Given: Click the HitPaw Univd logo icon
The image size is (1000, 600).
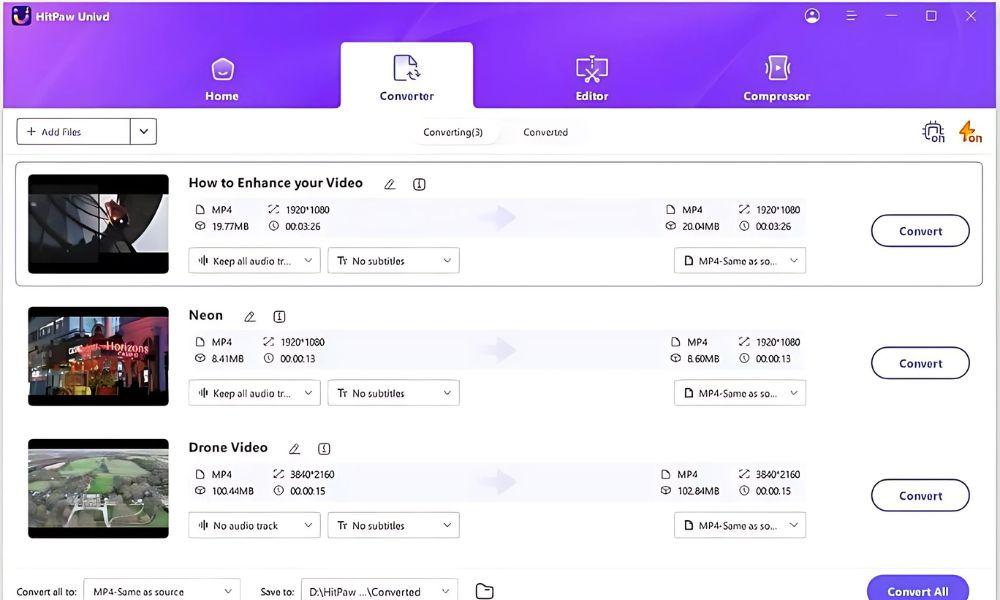Looking at the screenshot, I should tap(21, 16).
